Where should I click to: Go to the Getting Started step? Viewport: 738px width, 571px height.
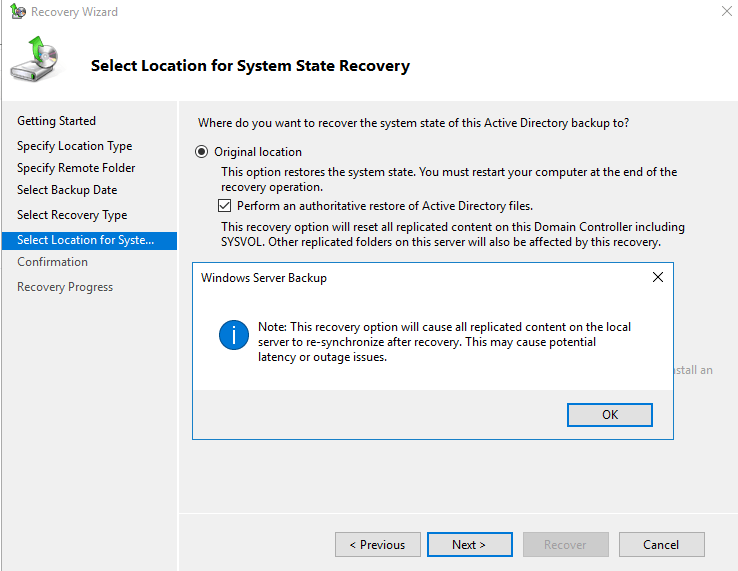(x=57, y=121)
